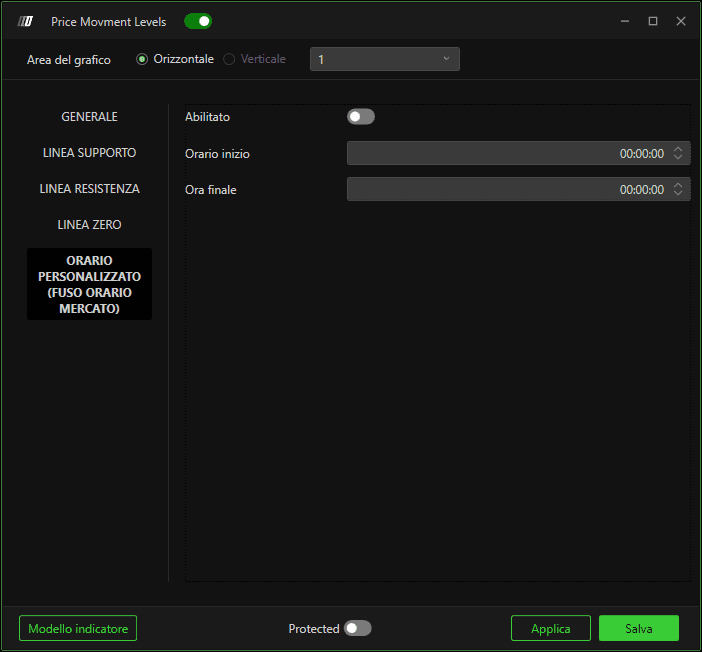Click the Modello indicatore button

(78, 628)
